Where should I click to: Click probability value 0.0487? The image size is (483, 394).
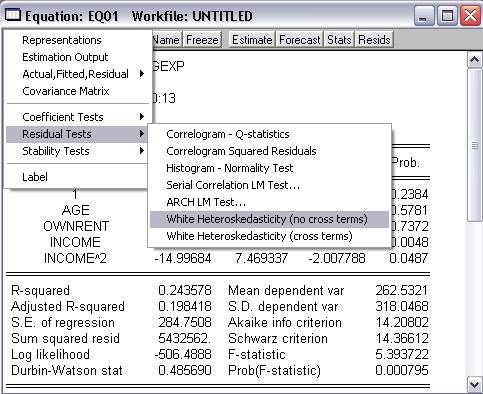(409, 258)
